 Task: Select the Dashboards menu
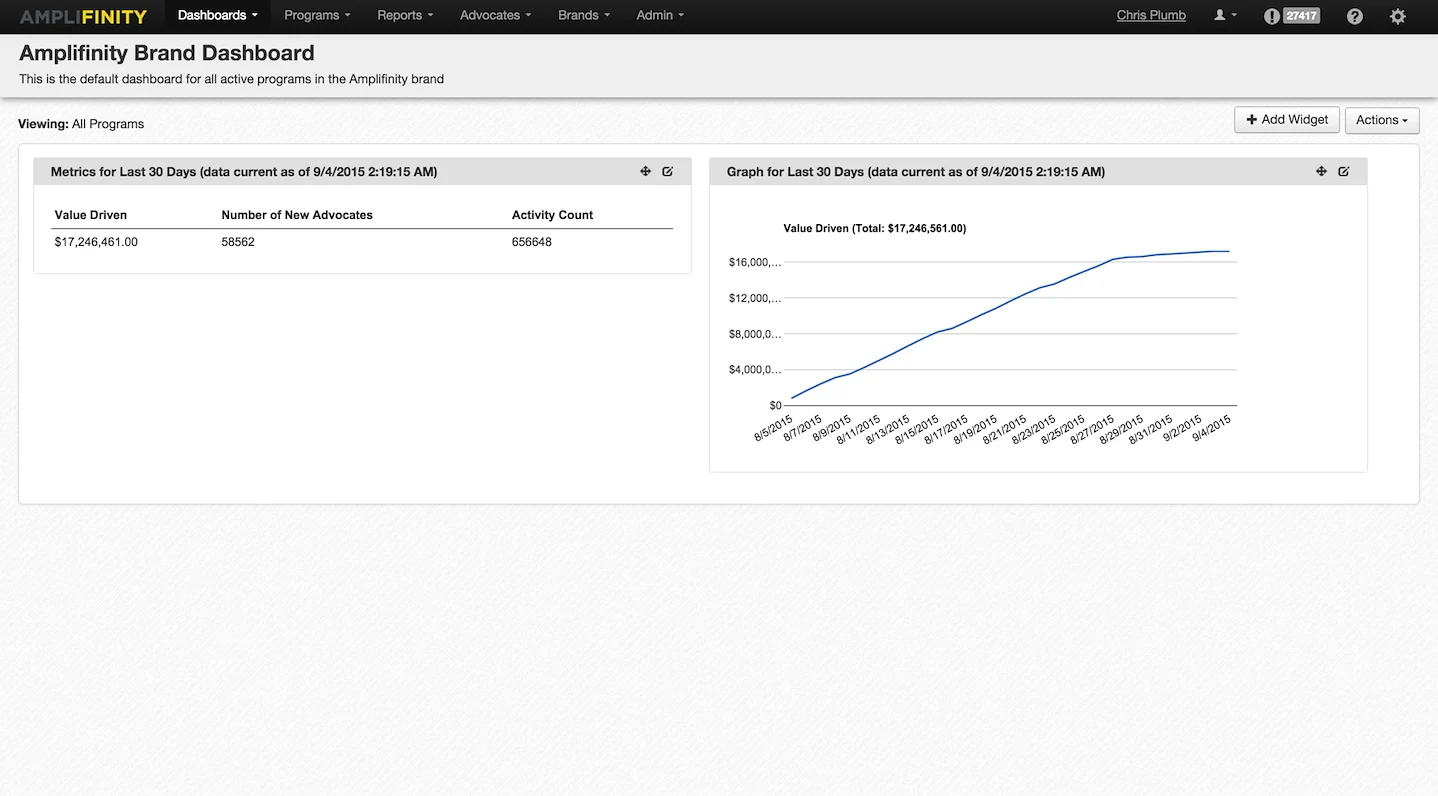216,16
